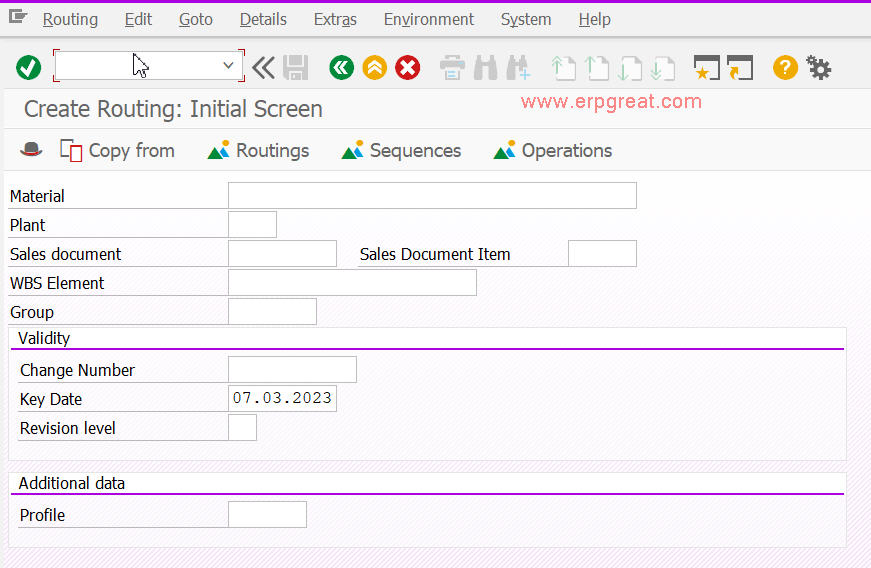
Task: Click the Find Next binoculars-plus icon
Action: click(x=518, y=68)
